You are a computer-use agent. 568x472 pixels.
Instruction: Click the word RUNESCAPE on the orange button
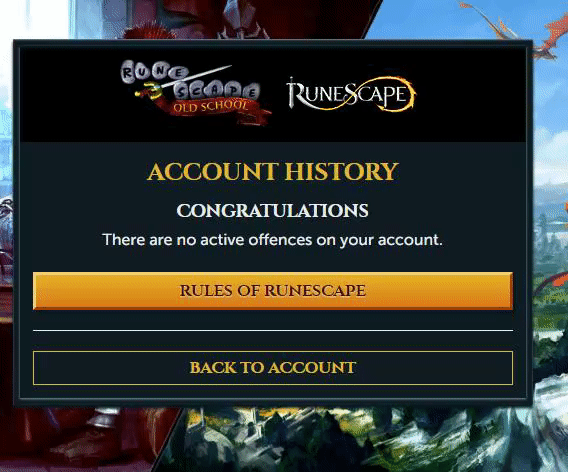click(315, 291)
